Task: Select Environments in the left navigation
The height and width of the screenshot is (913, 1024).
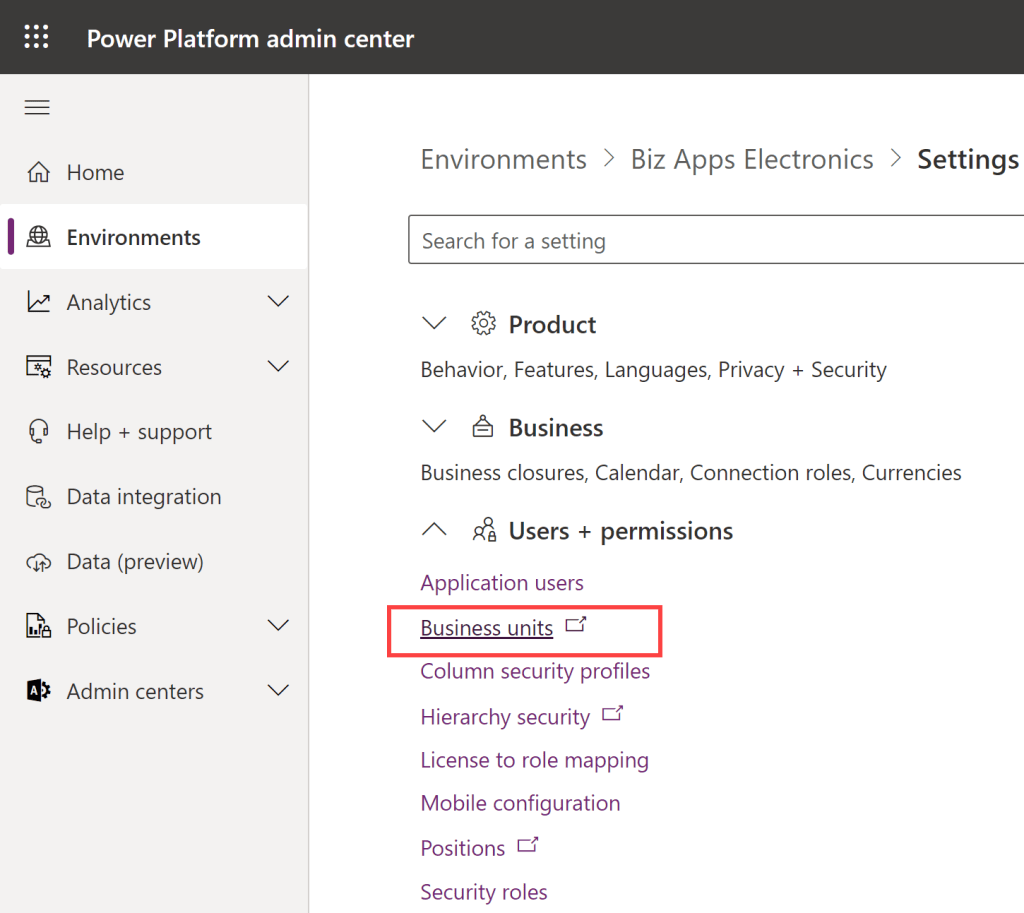Action: coord(133,237)
